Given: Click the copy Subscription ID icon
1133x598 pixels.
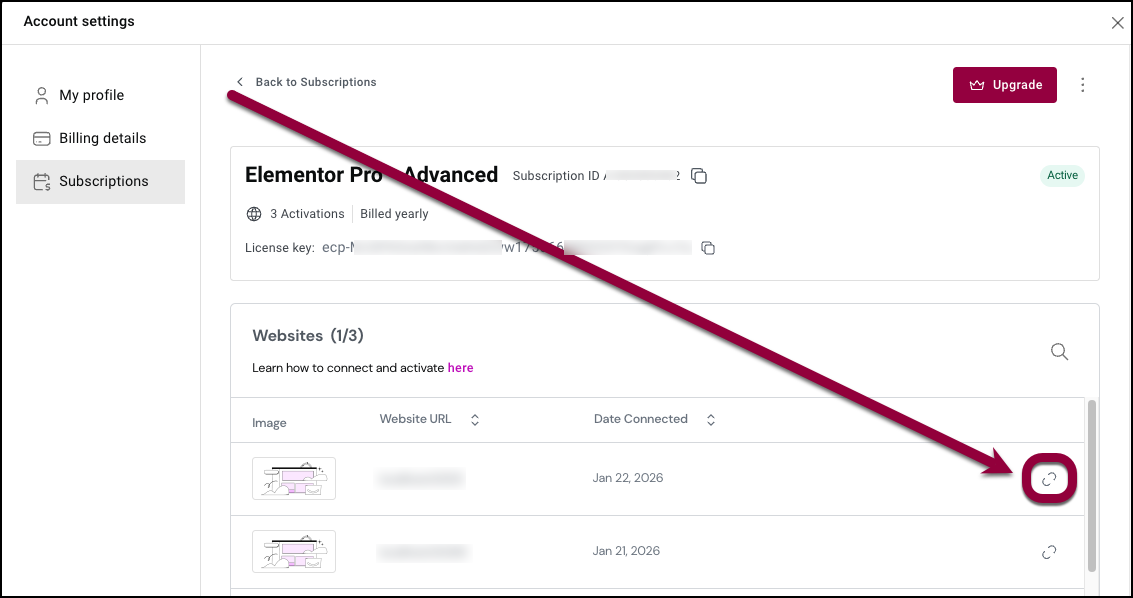Looking at the screenshot, I should (700, 176).
